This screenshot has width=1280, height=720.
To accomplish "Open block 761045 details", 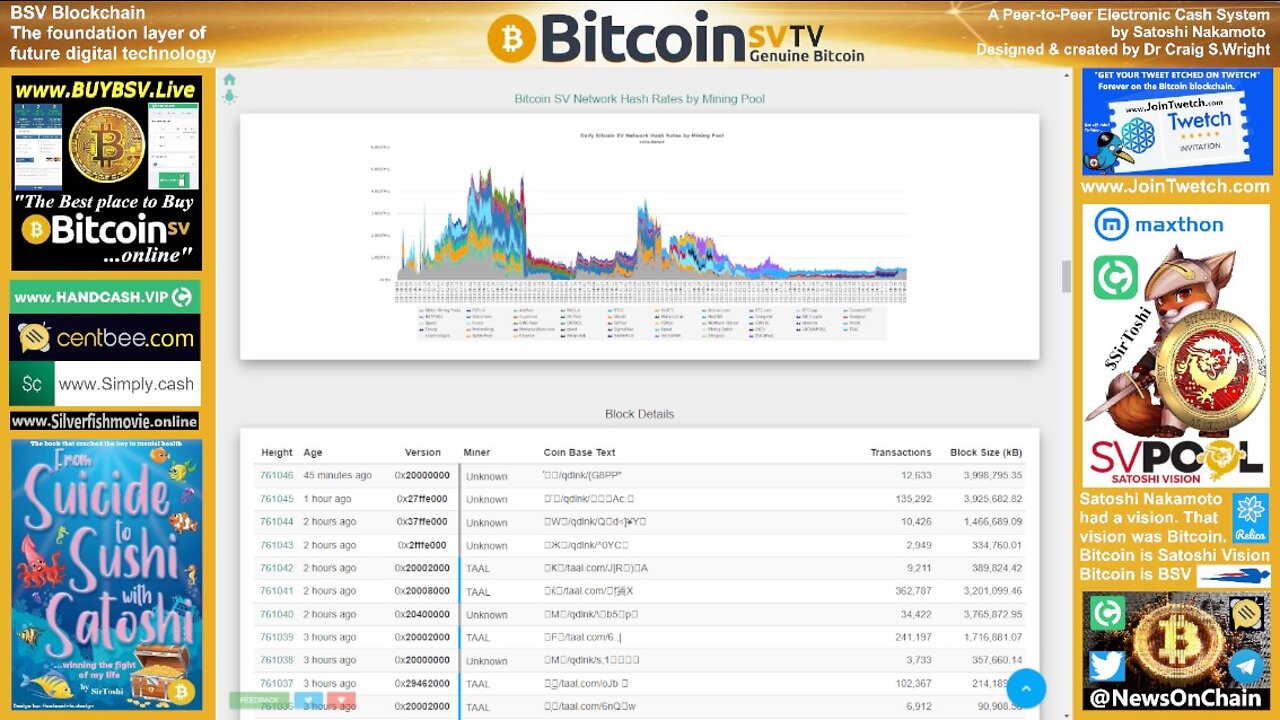I will tap(277, 499).
